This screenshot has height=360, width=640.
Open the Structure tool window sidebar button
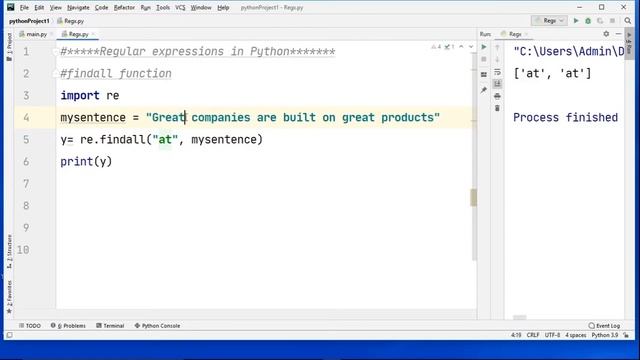coord(9,251)
